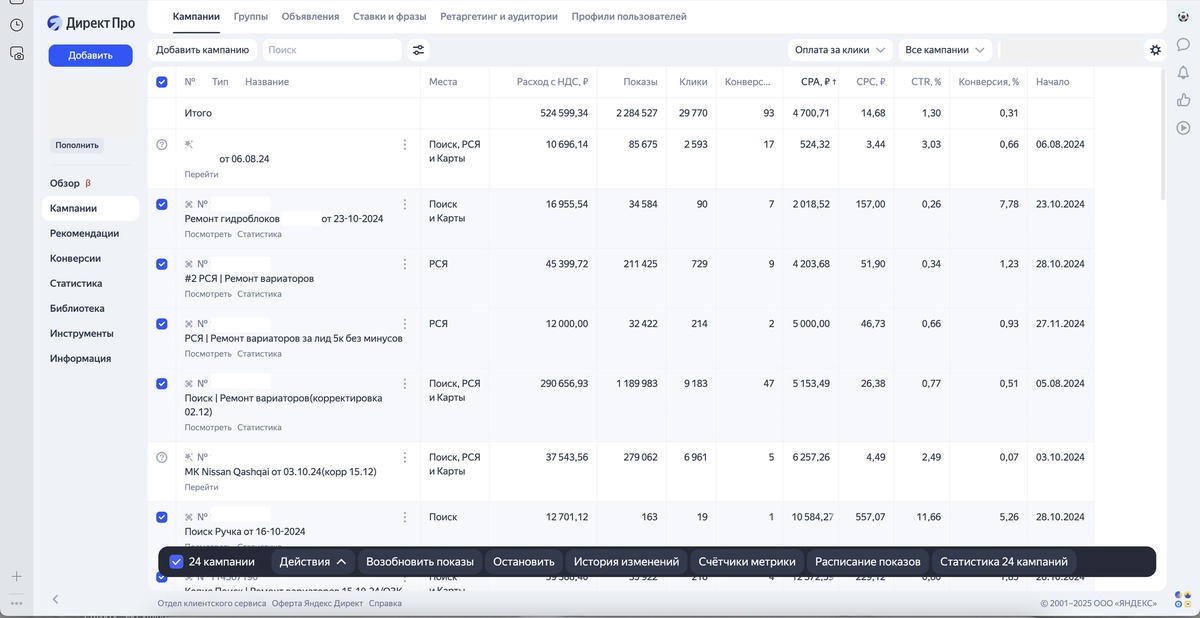1200x618 pixels.
Task: Toggle the select-all checkbox in table header
Action: (x=162, y=82)
